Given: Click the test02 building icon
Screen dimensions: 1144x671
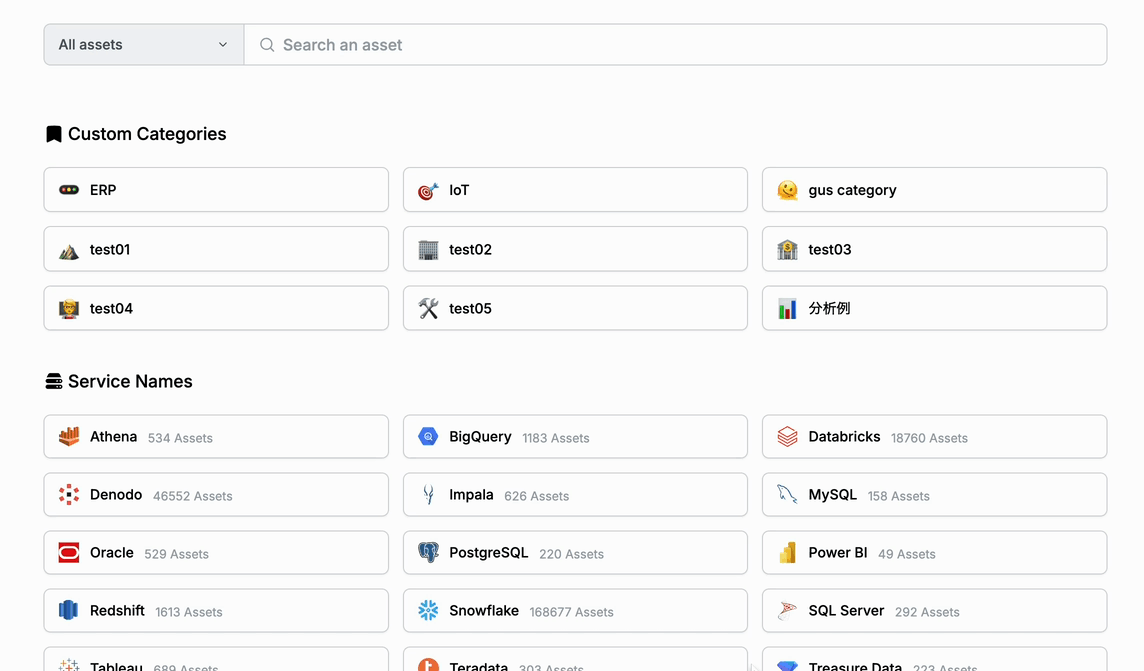Looking at the screenshot, I should (428, 249).
